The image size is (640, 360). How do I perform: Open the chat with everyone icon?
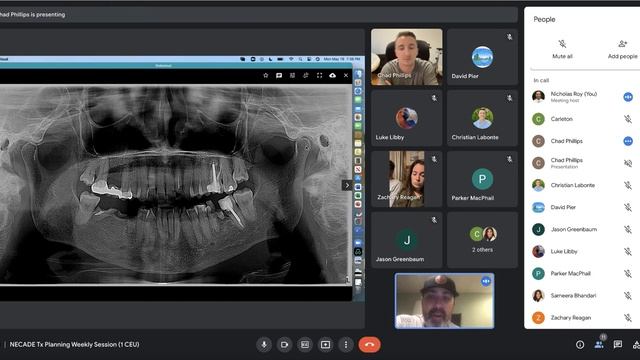point(618,345)
